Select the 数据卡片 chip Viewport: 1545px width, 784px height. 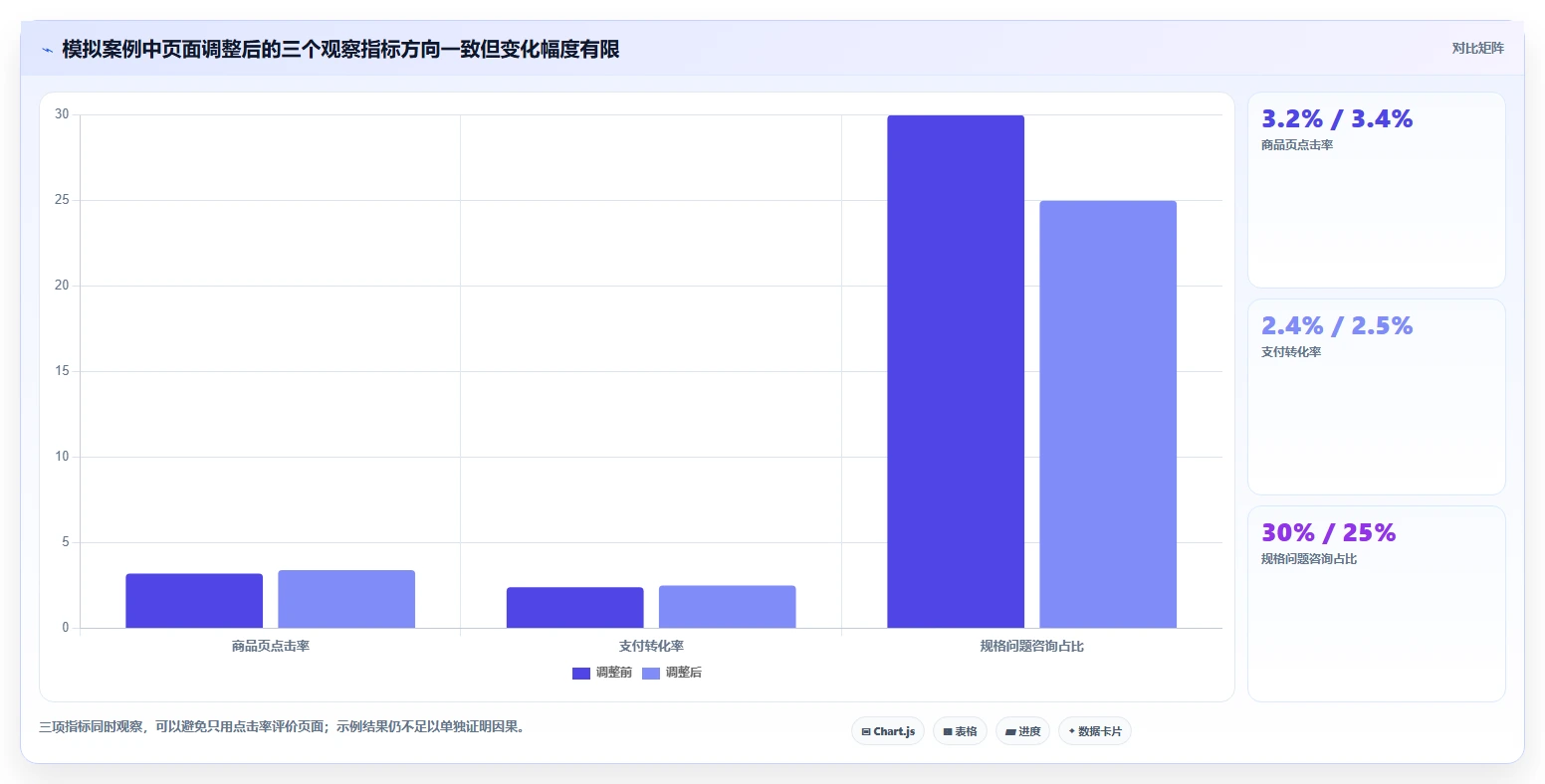coord(1095,731)
